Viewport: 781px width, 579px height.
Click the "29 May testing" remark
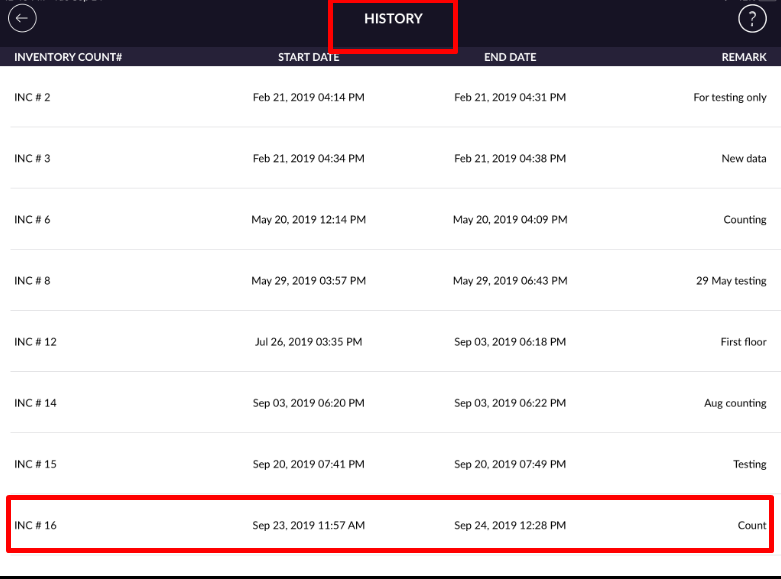click(x=731, y=281)
